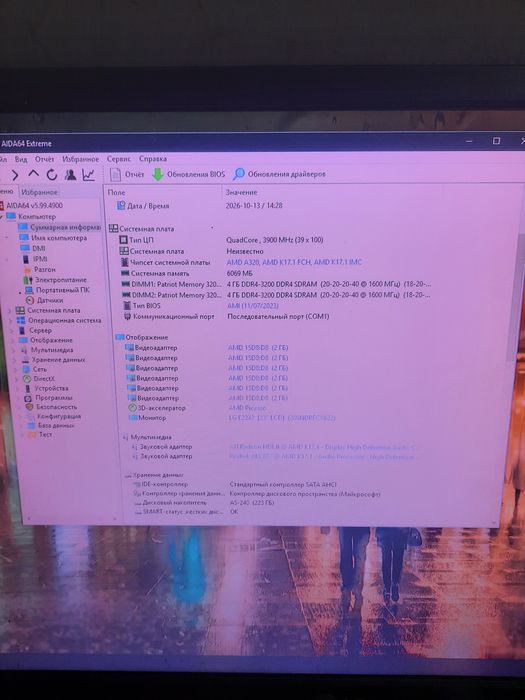
Task: Click the DMI icon in tree
Action: 25,248
